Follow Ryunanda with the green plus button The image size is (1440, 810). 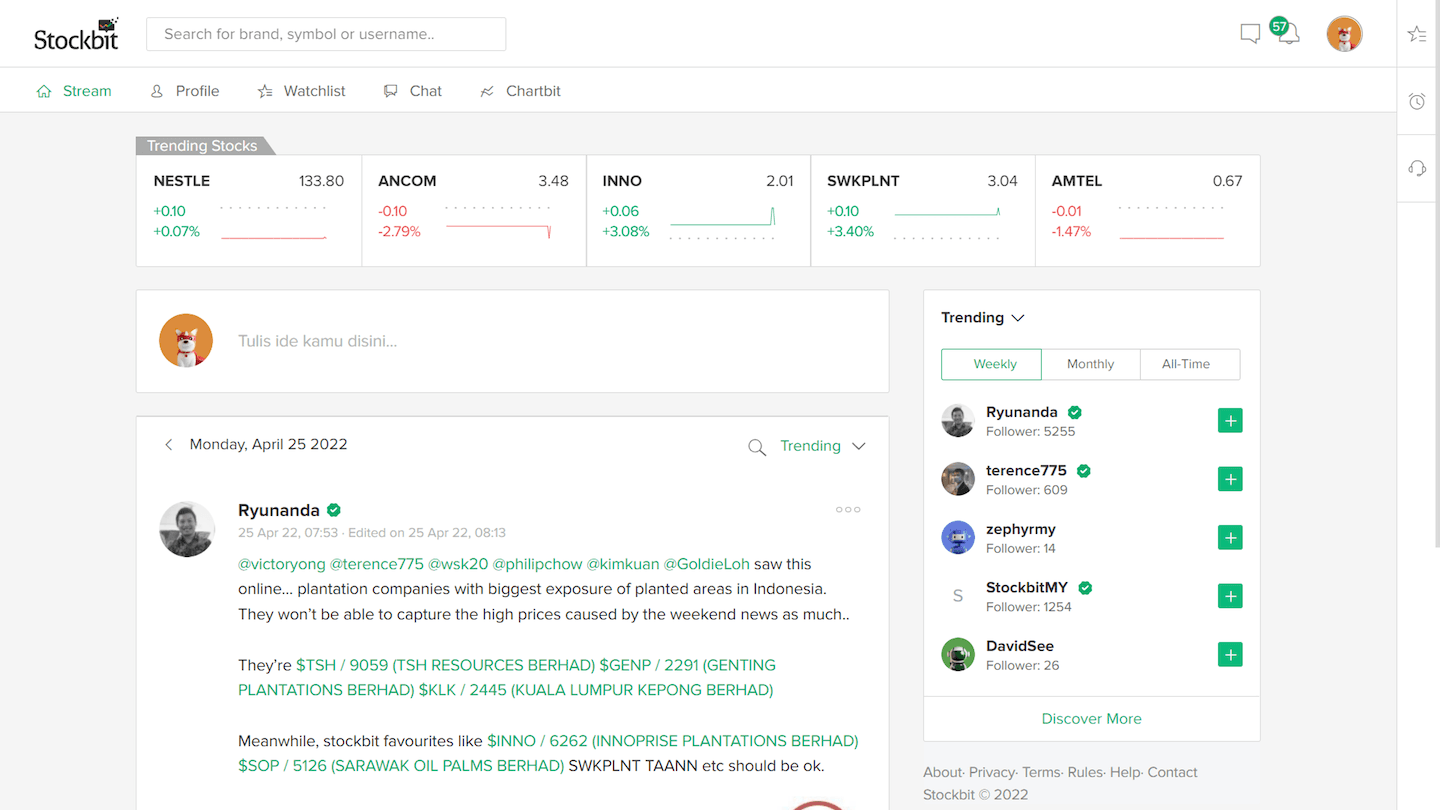click(x=1229, y=420)
